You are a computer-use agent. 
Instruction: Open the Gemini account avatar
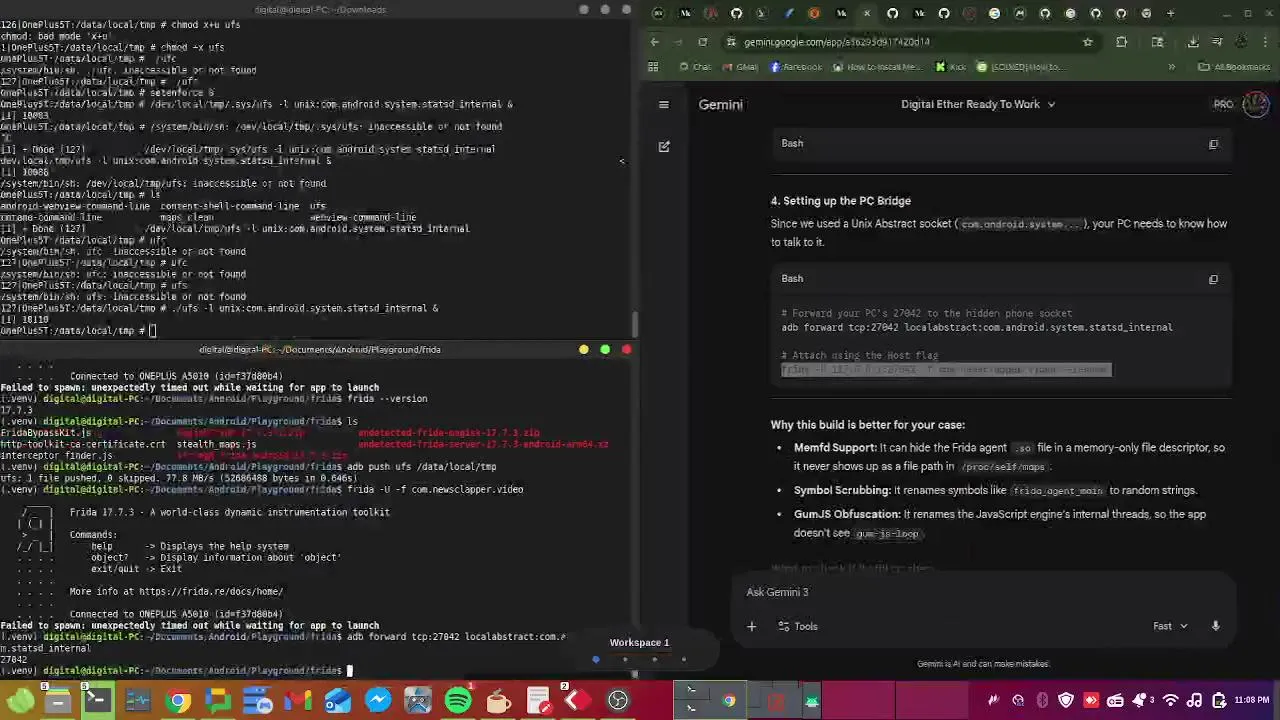(1256, 104)
